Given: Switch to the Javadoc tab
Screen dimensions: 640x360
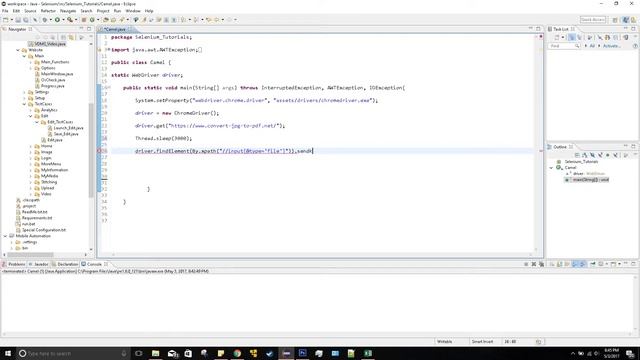Looking at the screenshot, I should click(x=38, y=264).
